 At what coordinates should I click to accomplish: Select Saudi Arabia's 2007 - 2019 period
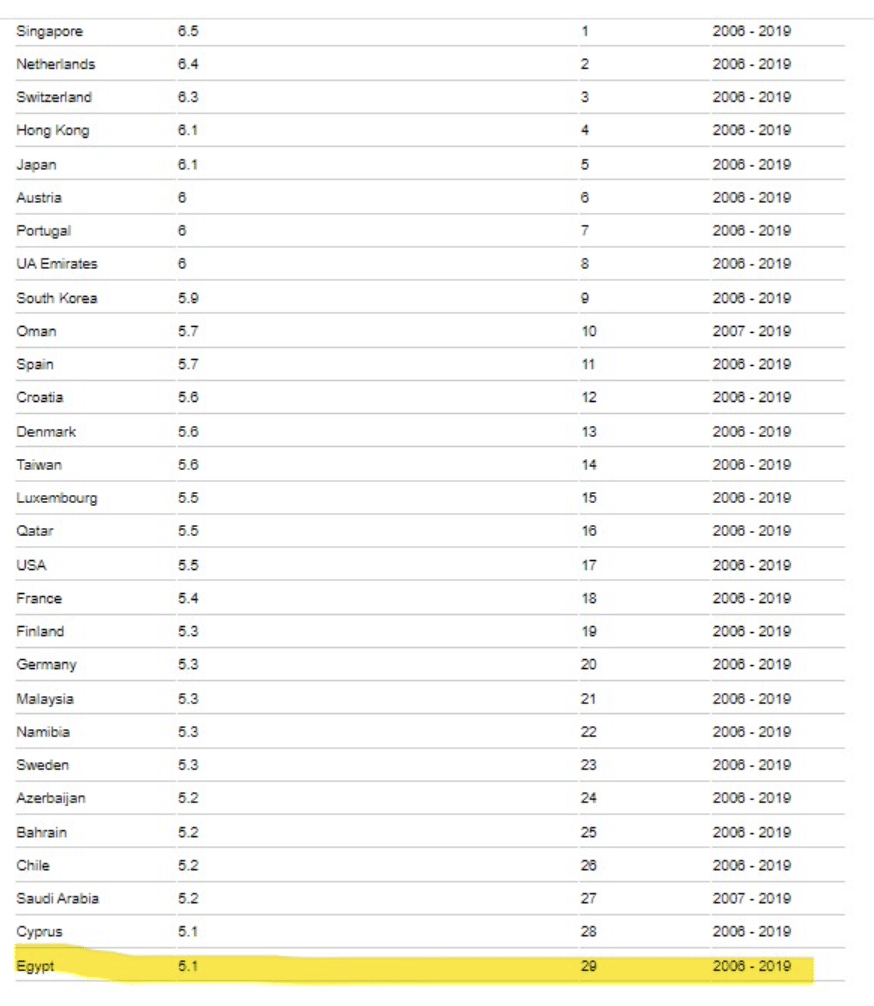[x=751, y=898]
